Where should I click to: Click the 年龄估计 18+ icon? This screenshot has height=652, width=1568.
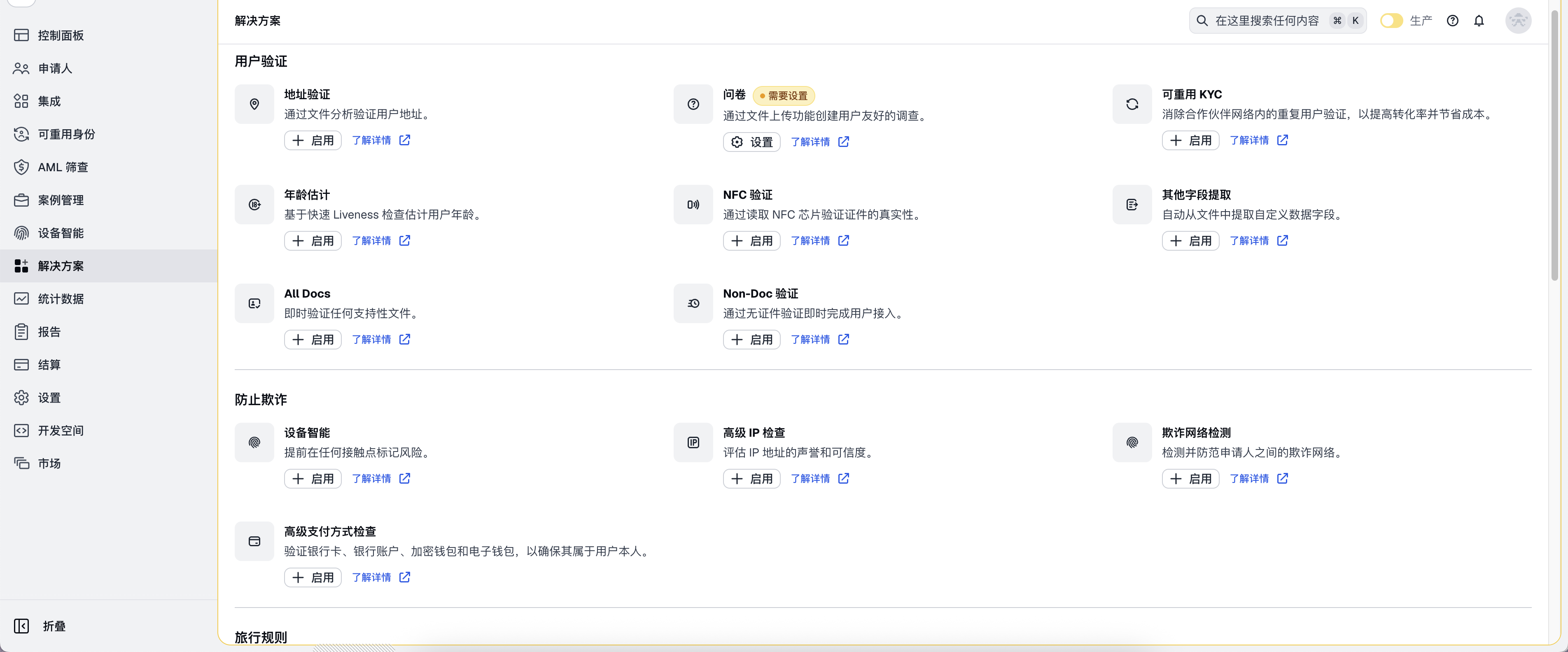click(254, 204)
